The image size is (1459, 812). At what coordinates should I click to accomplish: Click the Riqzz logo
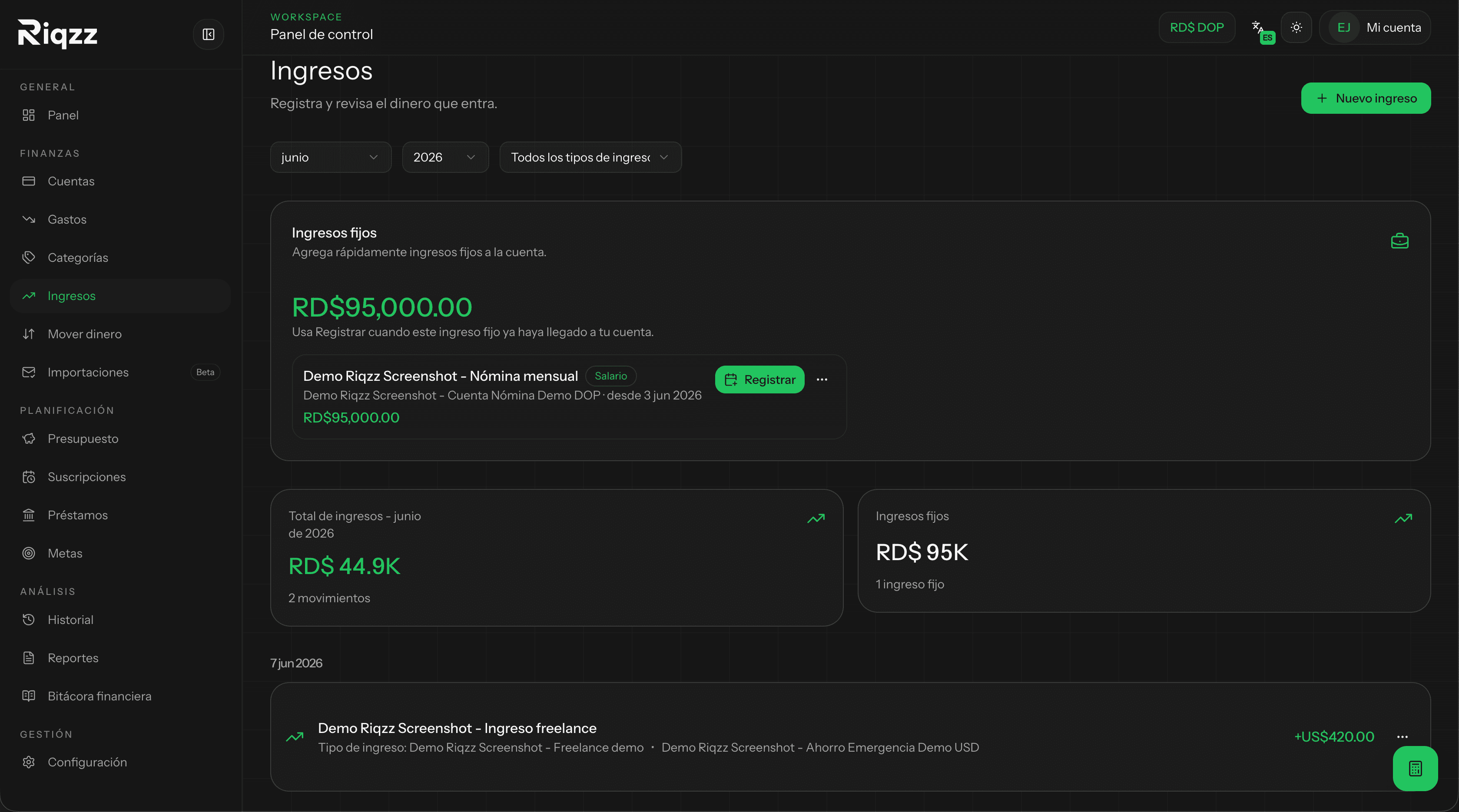coord(58,34)
